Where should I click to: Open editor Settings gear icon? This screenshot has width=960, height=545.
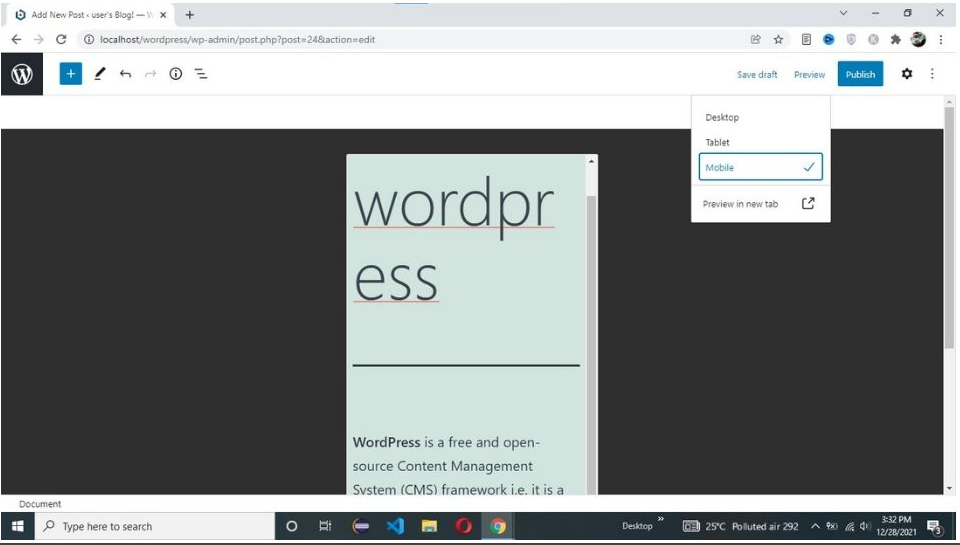(x=907, y=74)
